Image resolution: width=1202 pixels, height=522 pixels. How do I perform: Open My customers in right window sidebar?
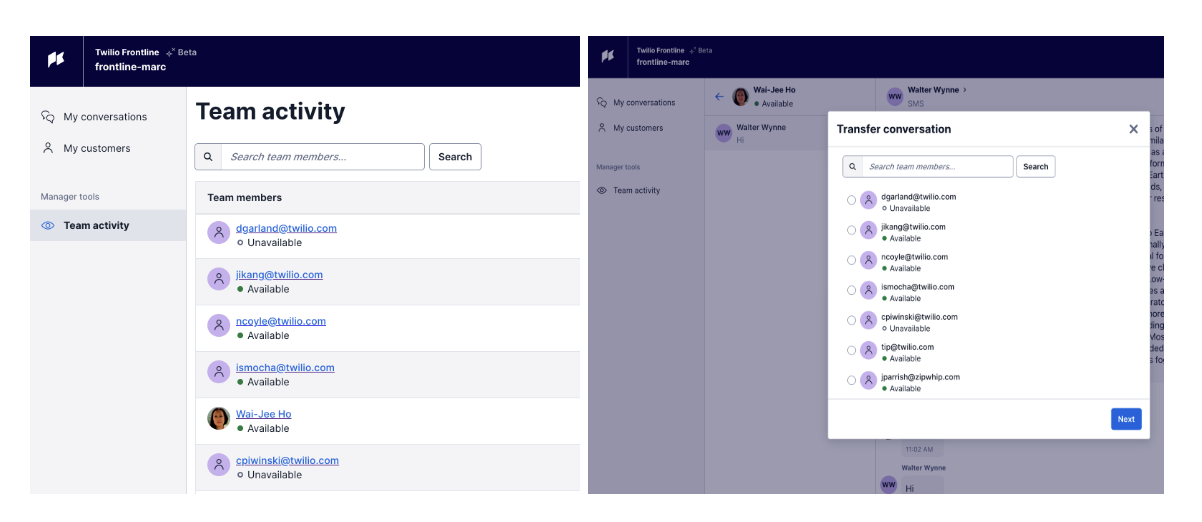click(x=630, y=128)
